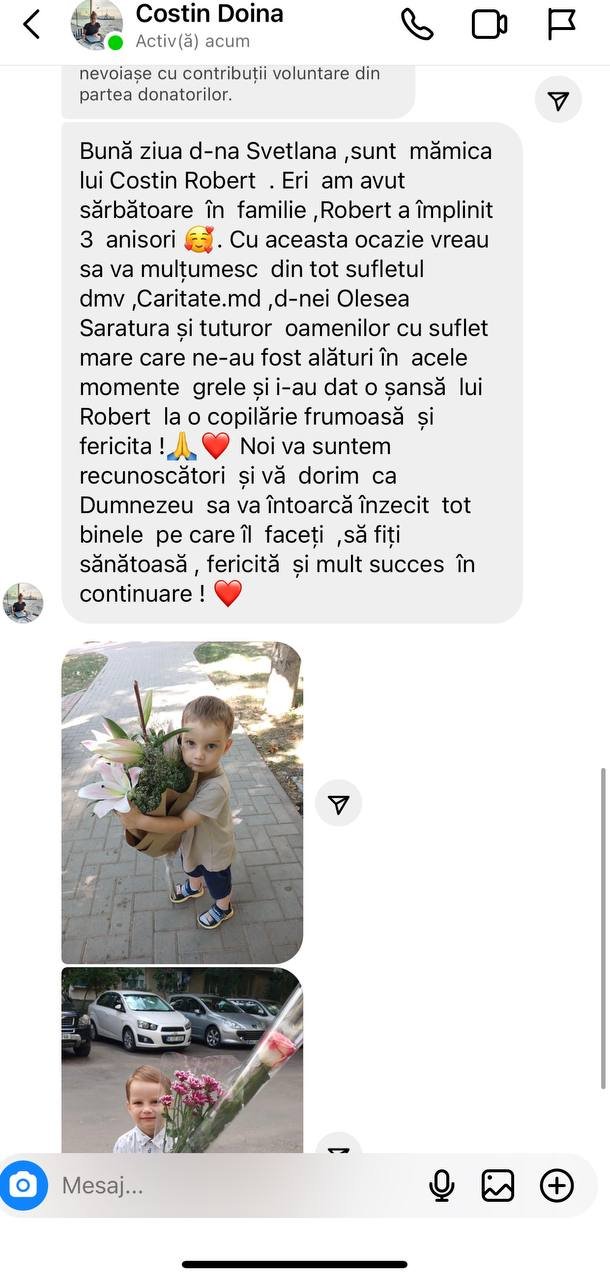Viewport: 610px width, 1280px height.
Task: Record a voice message with microphone icon
Action: [441, 1186]
